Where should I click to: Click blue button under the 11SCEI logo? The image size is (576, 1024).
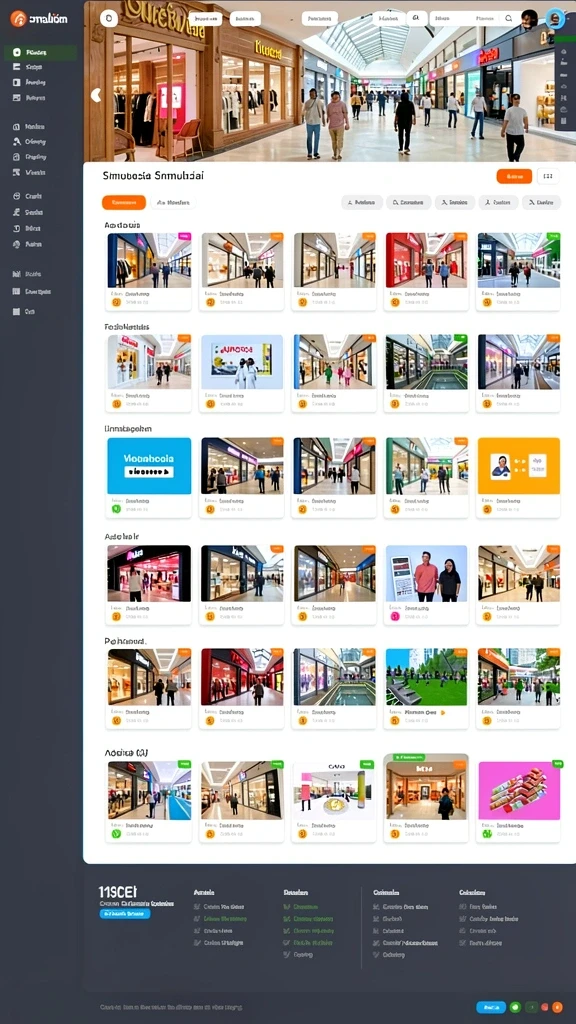(125, 914)
